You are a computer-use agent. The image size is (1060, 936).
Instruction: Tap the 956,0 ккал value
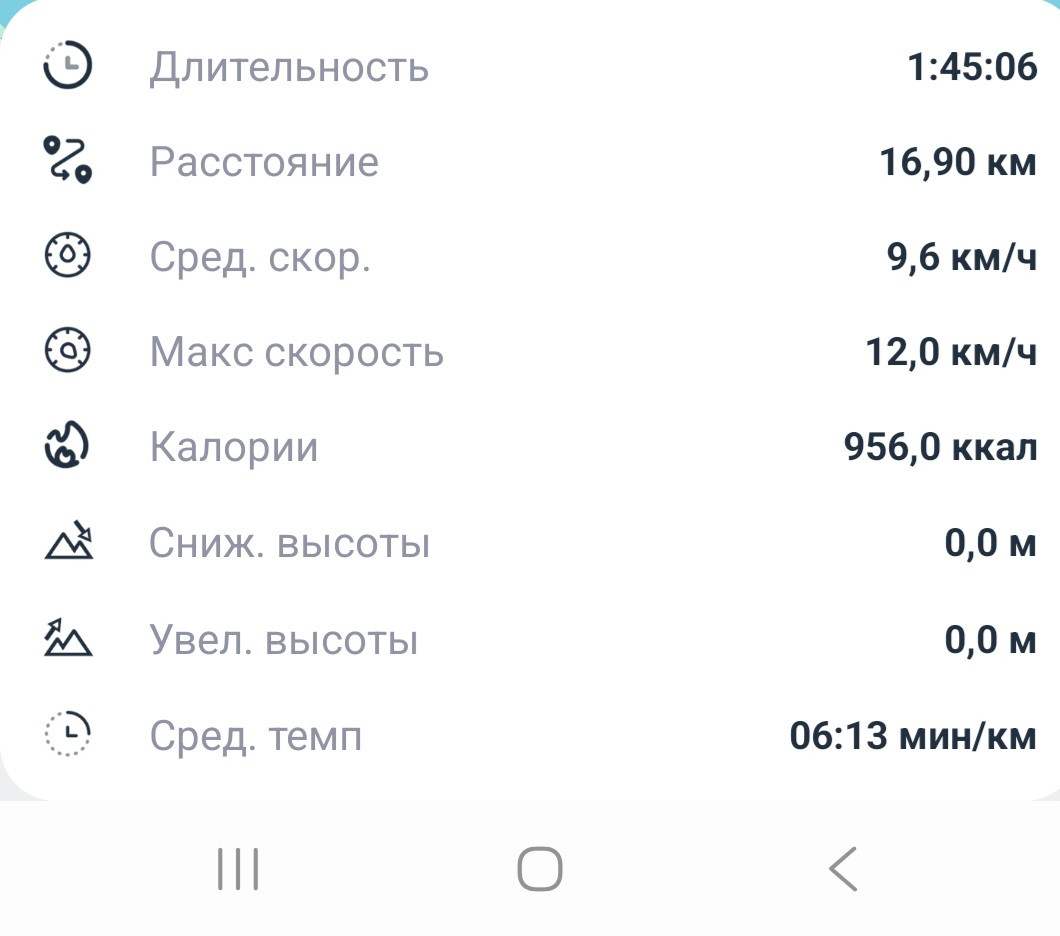click(940, 447)
